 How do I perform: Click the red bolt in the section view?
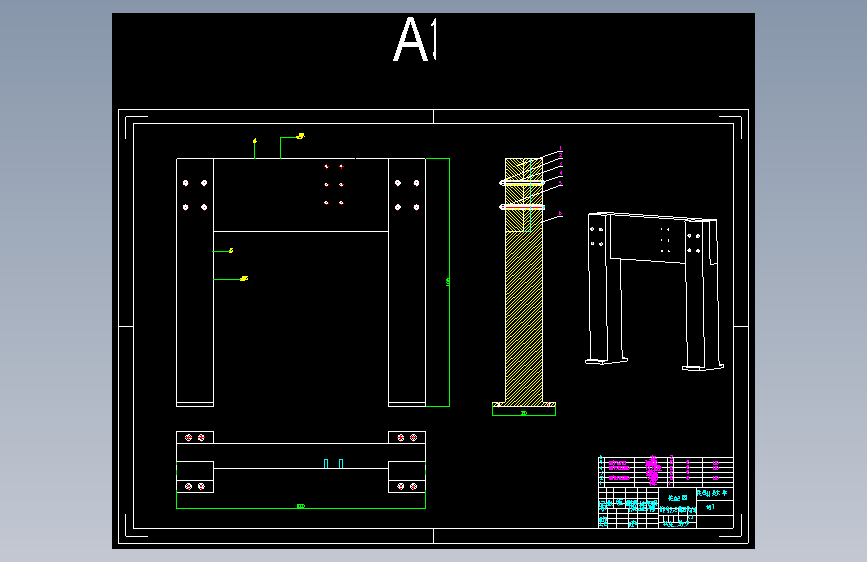[522, 207]
